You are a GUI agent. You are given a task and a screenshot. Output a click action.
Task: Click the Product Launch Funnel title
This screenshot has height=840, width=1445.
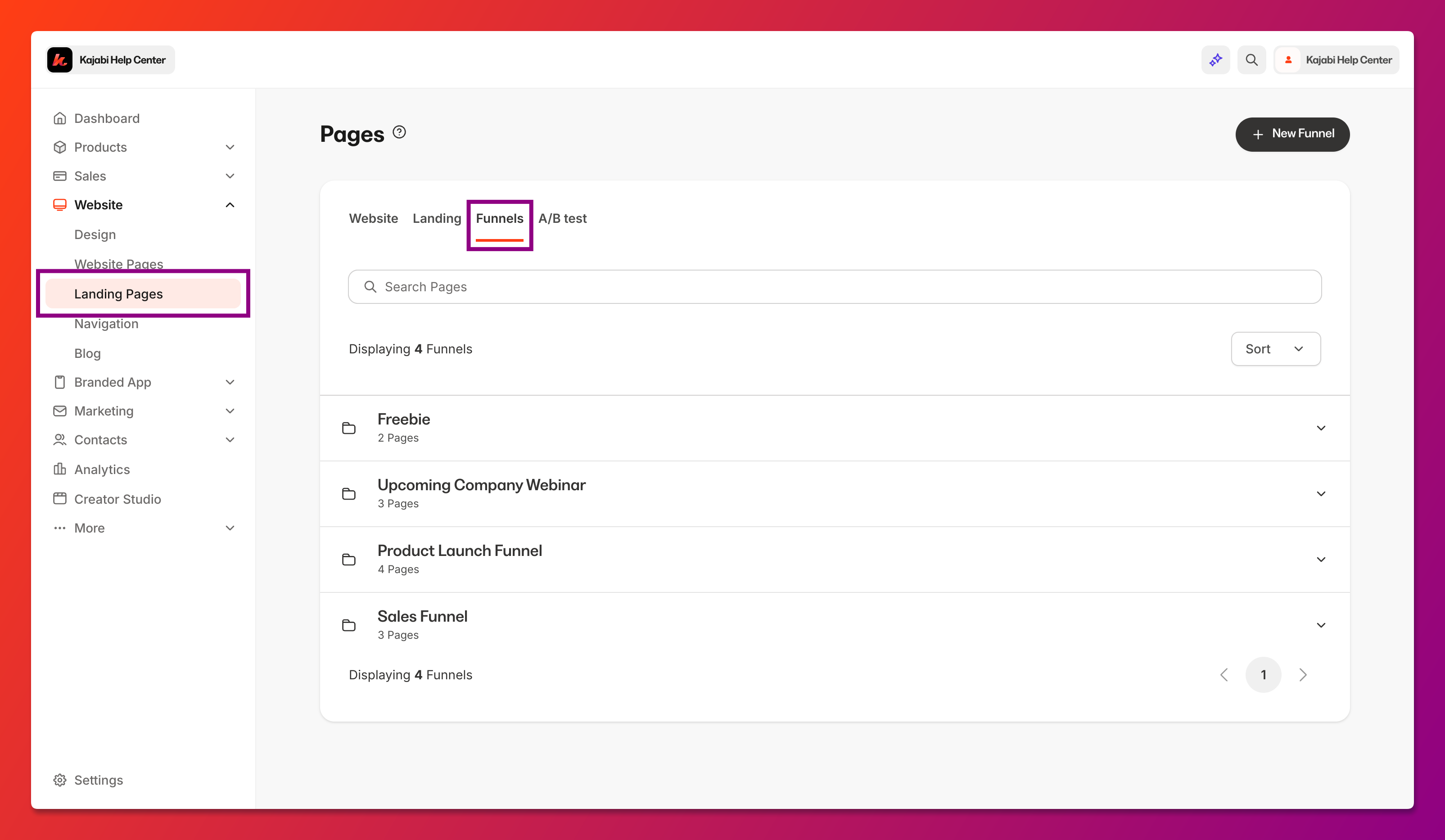(x=459, y=551)
